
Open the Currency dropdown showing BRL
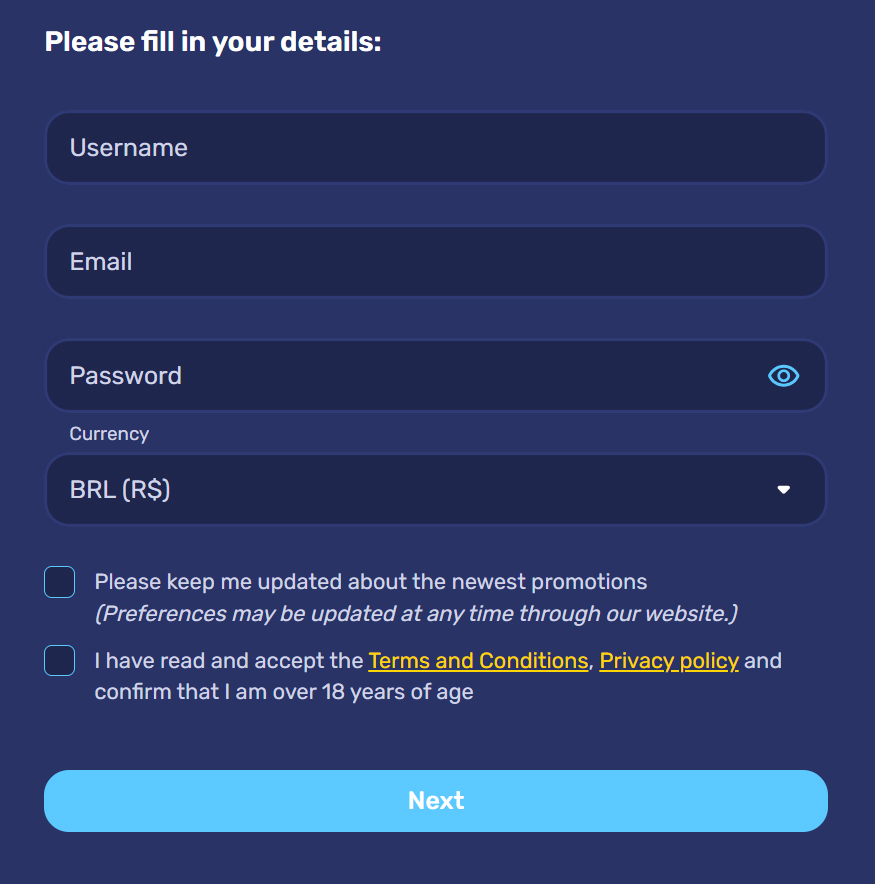pyautogui.click(x=436, y=490)
